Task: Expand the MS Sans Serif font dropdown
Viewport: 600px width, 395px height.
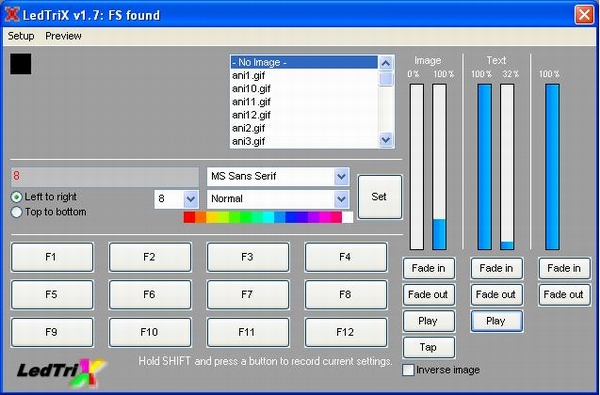Action: [x=341, y=177]
